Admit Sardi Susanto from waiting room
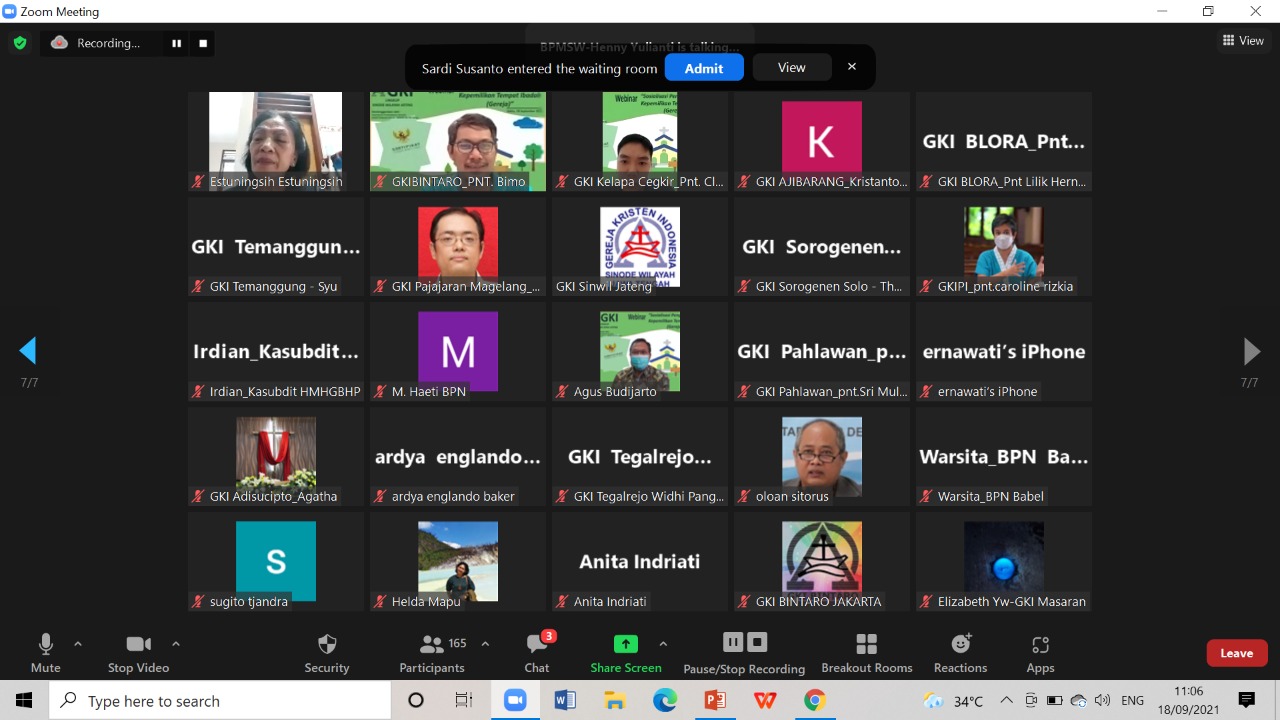The image size is (1280, 720). point(704,68)
